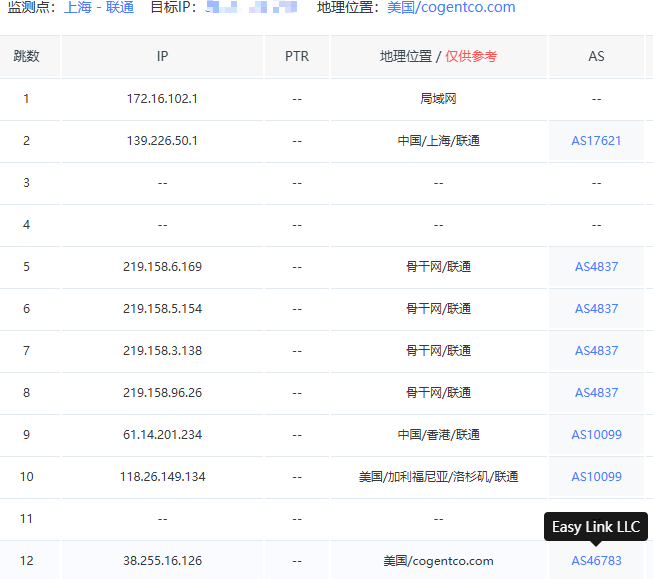Screen dimensions: 653x579
Task: Select the PTR column header
Action: [x=297, y=56]
